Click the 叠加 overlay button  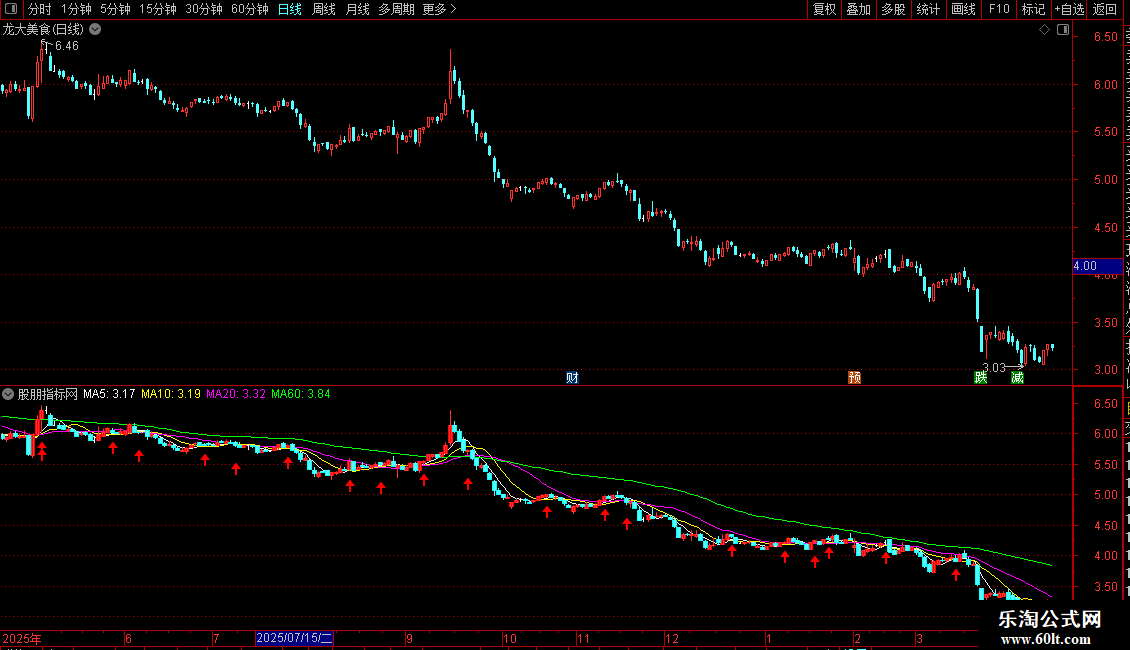tap(859, 9)
